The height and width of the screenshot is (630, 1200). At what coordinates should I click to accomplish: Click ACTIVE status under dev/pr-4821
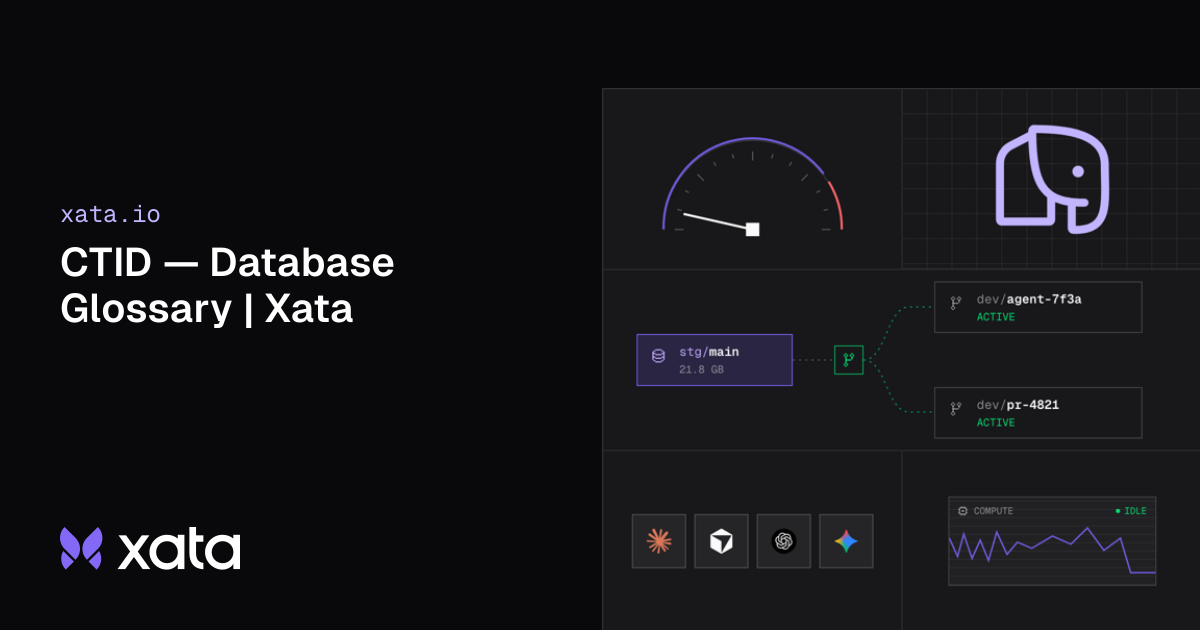coord(996,423)
